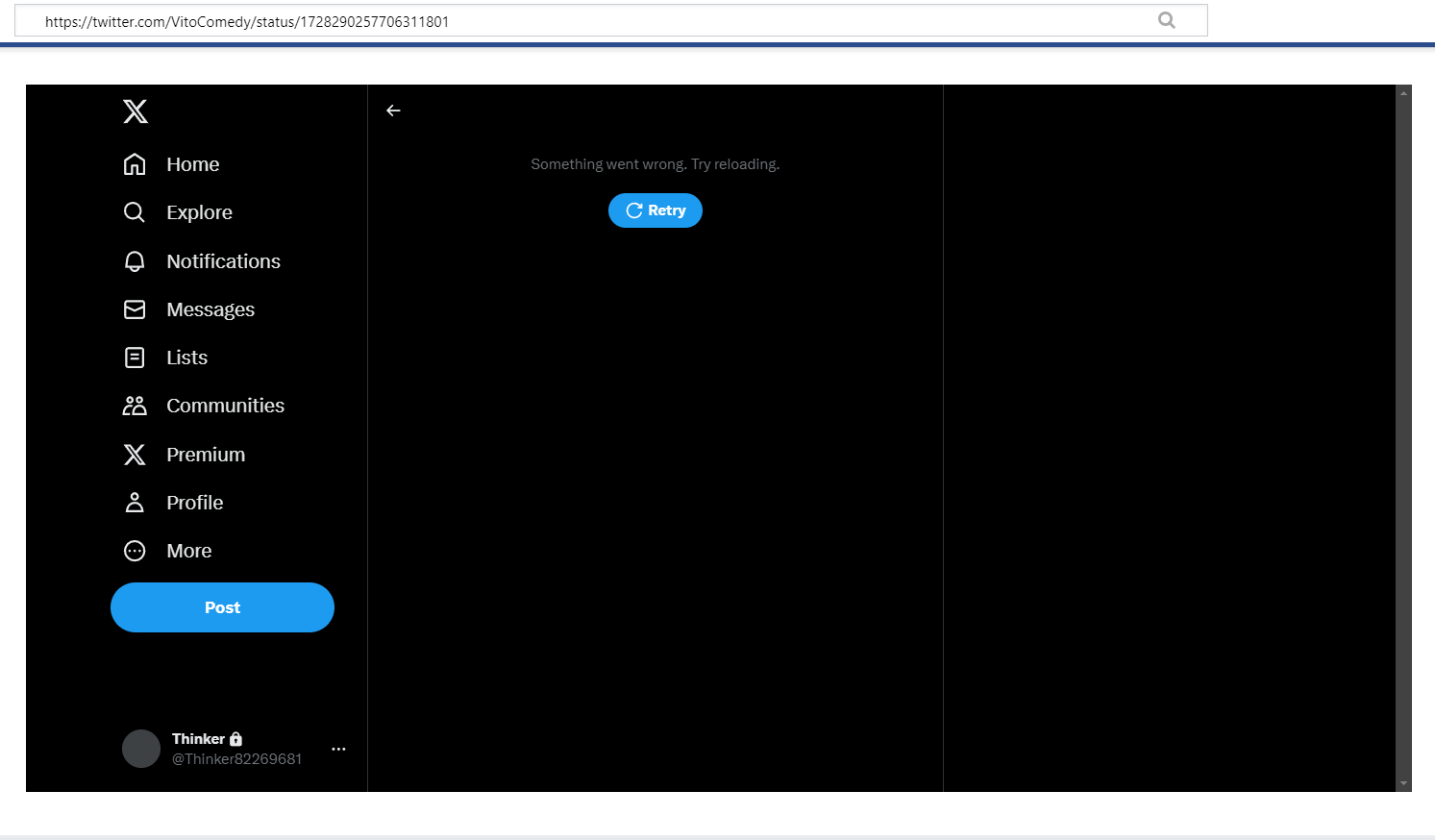Click the Messages envelope icon

(135, 309)
